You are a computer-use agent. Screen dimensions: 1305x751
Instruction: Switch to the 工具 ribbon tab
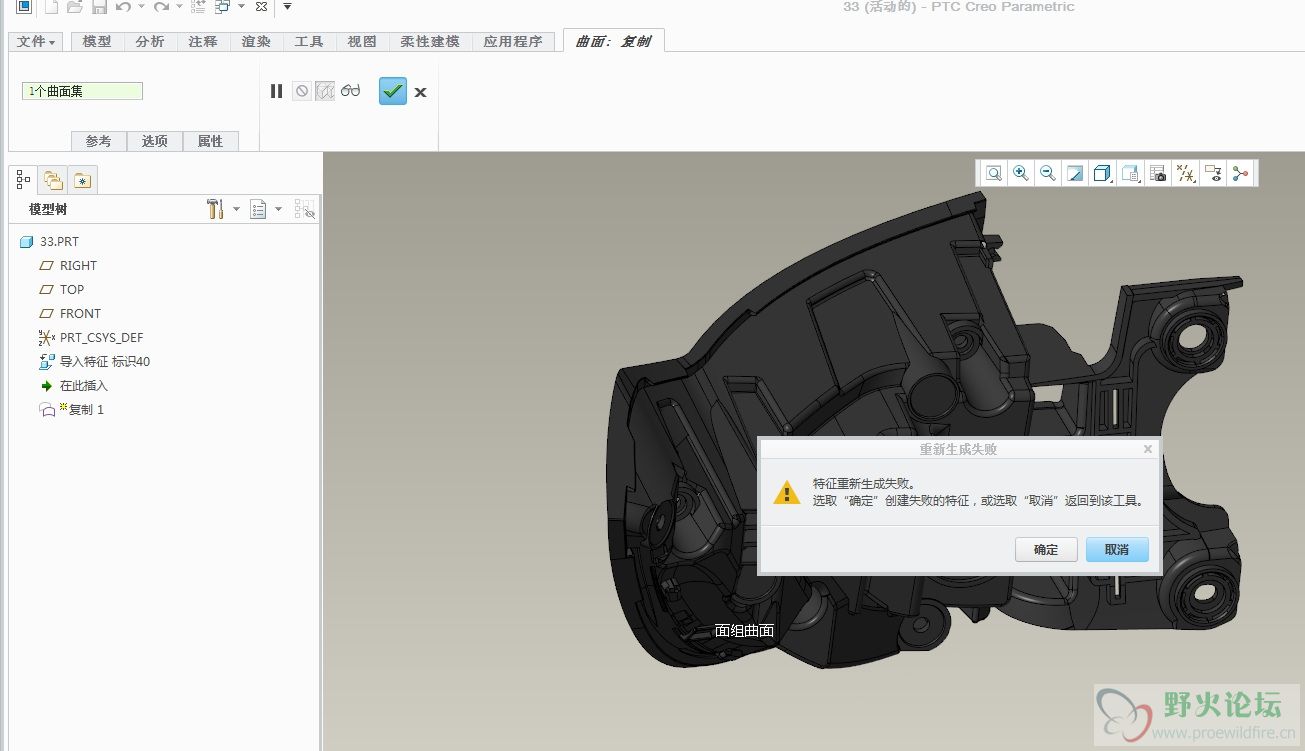tap(309, 41)
